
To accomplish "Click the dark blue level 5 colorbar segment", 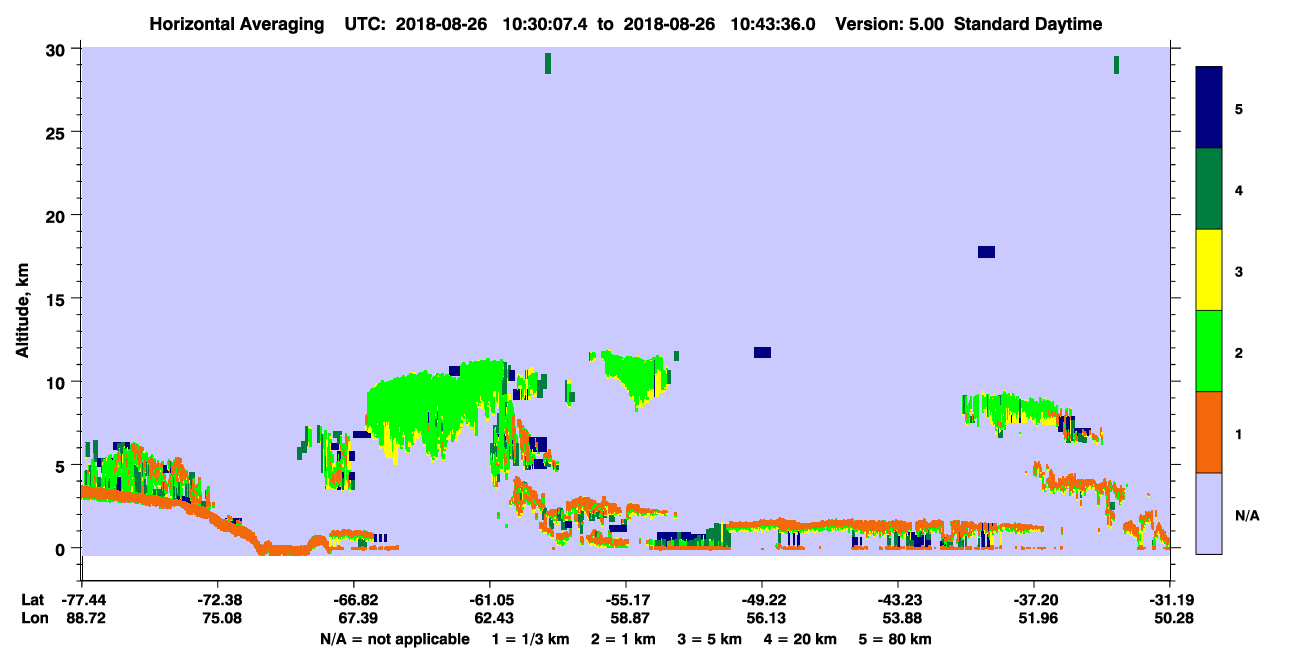I will click(1209, 107).
